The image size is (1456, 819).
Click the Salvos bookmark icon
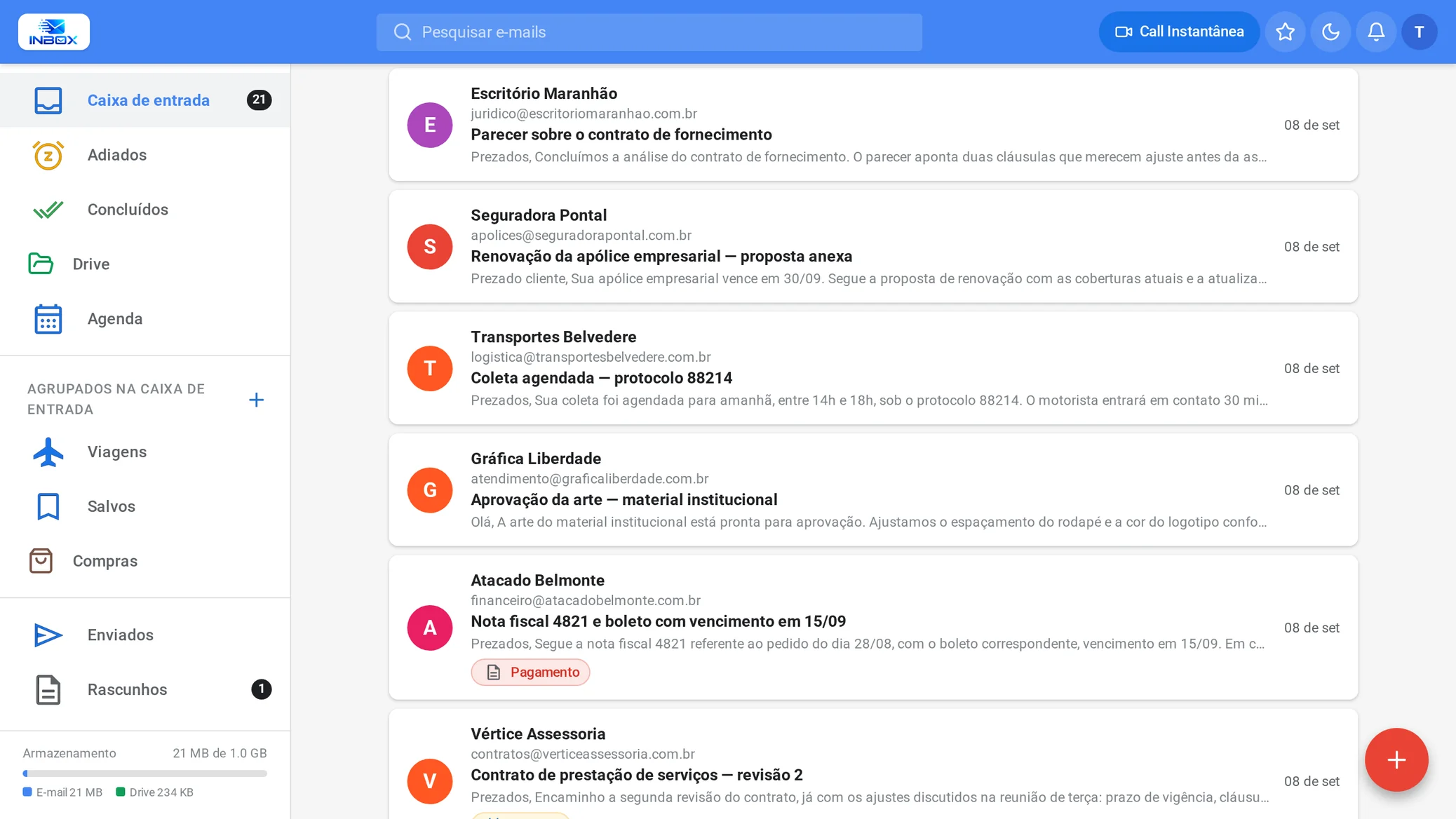point(48,507)
